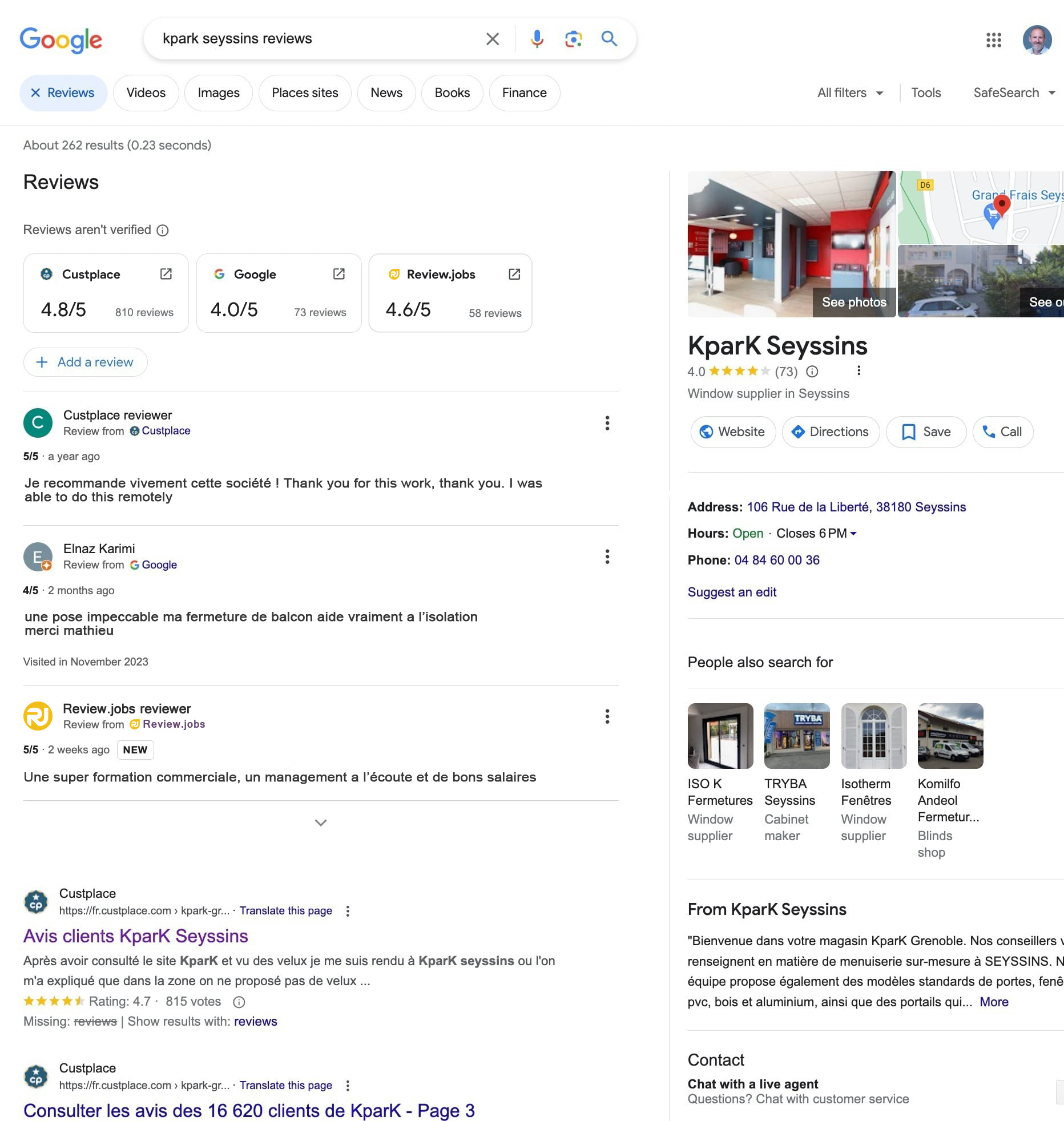Activate voice search with the microphone icon
Screen dimensions: 1064x1121
tap(536, 39)
